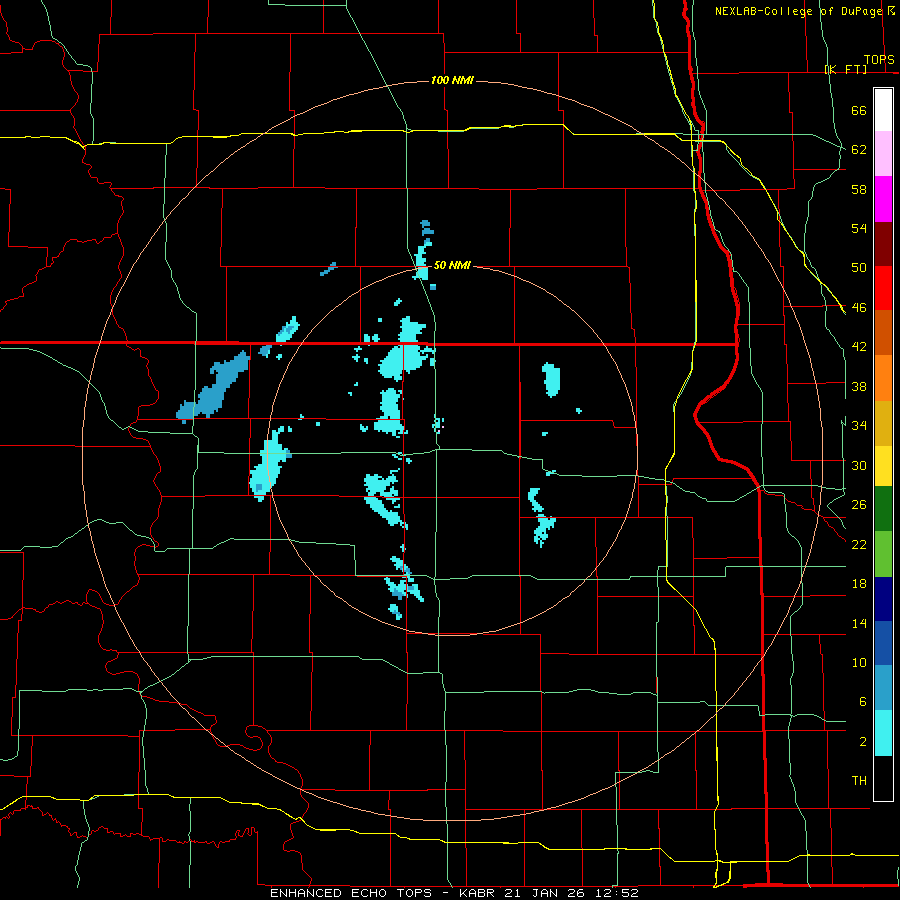Click legend value "42"

pos(859,347)
